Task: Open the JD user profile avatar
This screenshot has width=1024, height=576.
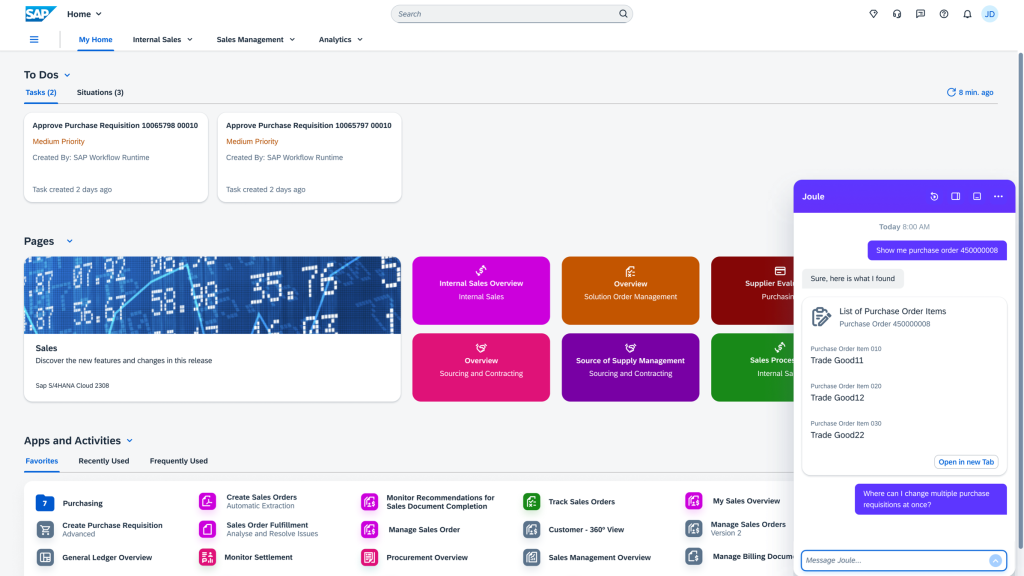Action: (x=990, y=14)
